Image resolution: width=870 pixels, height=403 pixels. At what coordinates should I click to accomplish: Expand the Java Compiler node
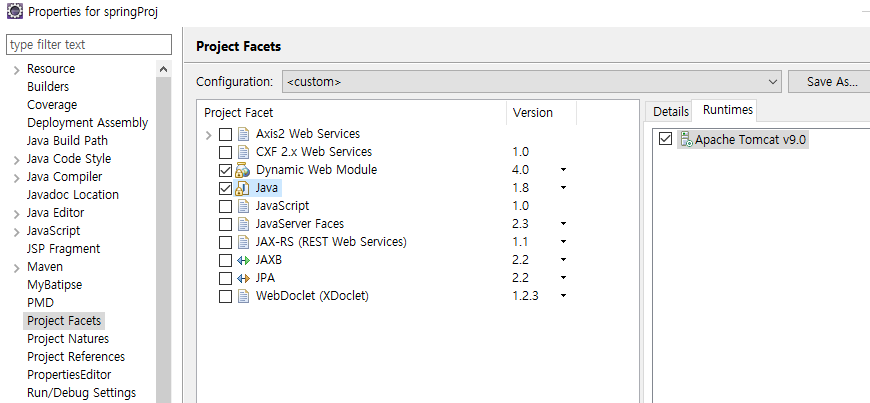tap(17, 177)
